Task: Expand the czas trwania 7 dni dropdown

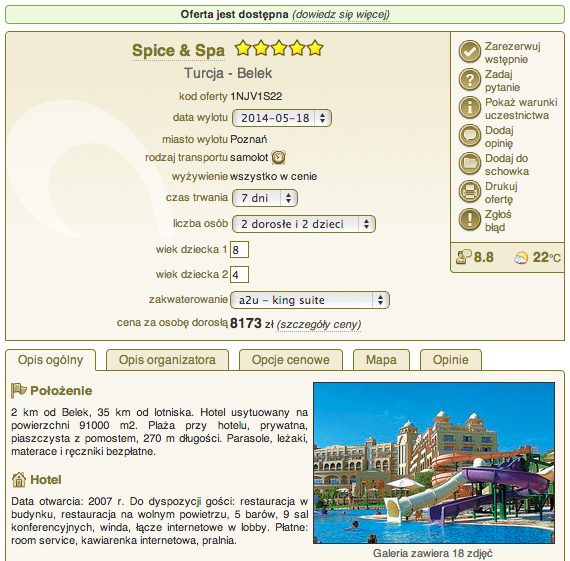Action: [265, 198]
